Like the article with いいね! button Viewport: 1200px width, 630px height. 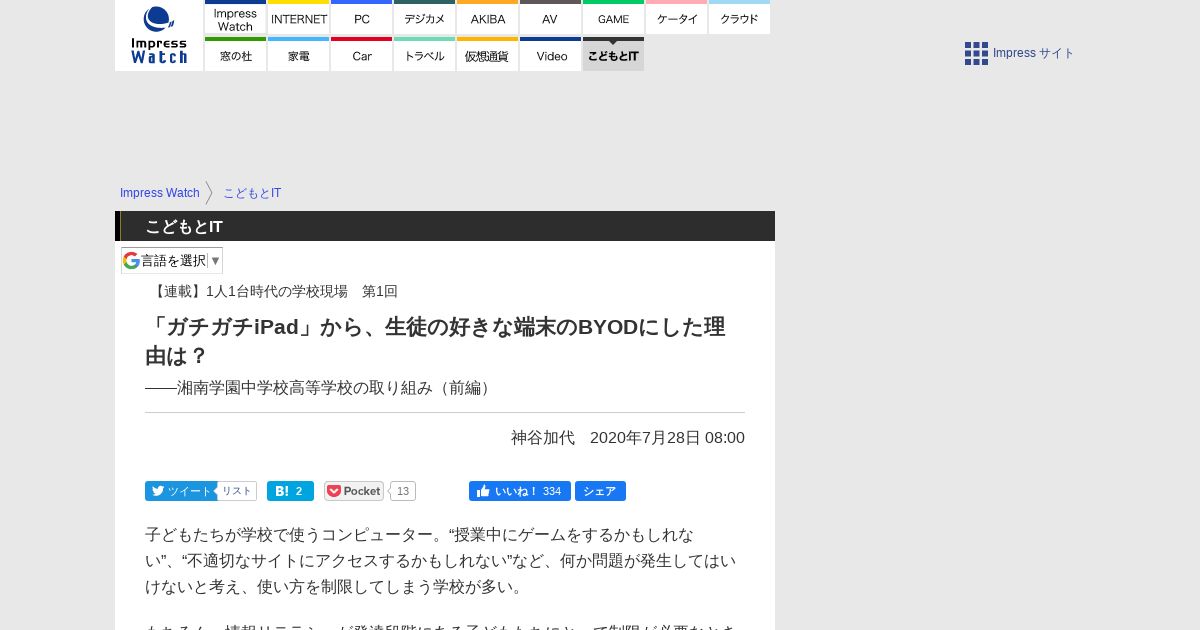pos(520,491)
